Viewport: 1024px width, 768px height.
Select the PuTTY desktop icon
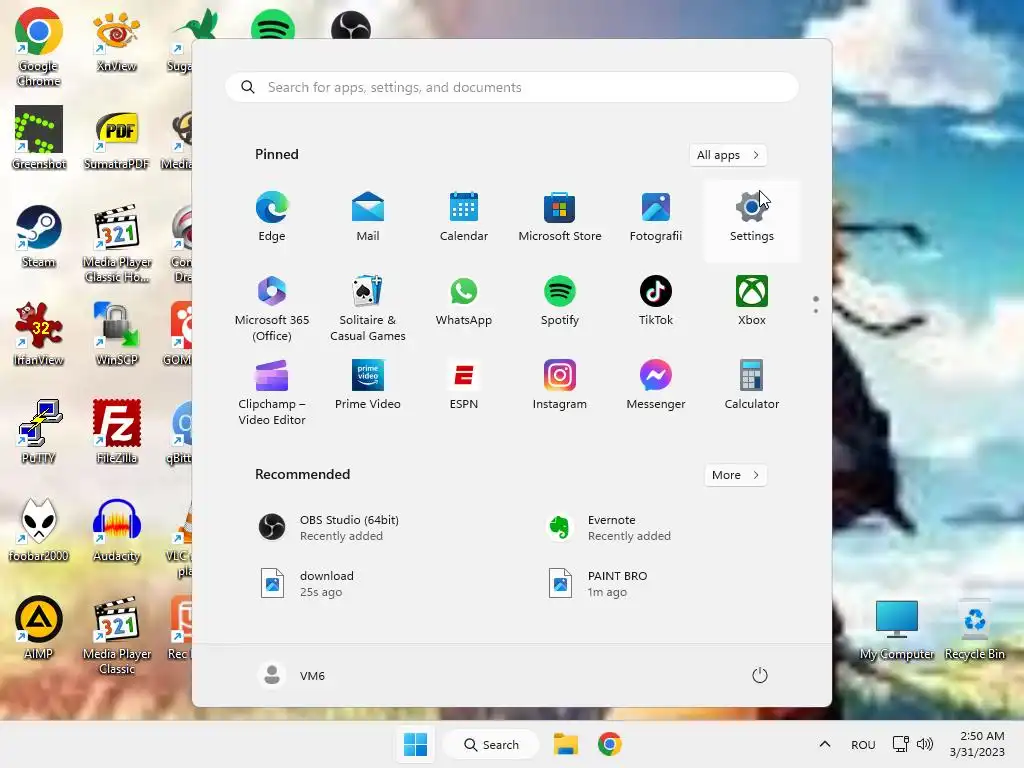pyautogui.click(x=39, y=432)
